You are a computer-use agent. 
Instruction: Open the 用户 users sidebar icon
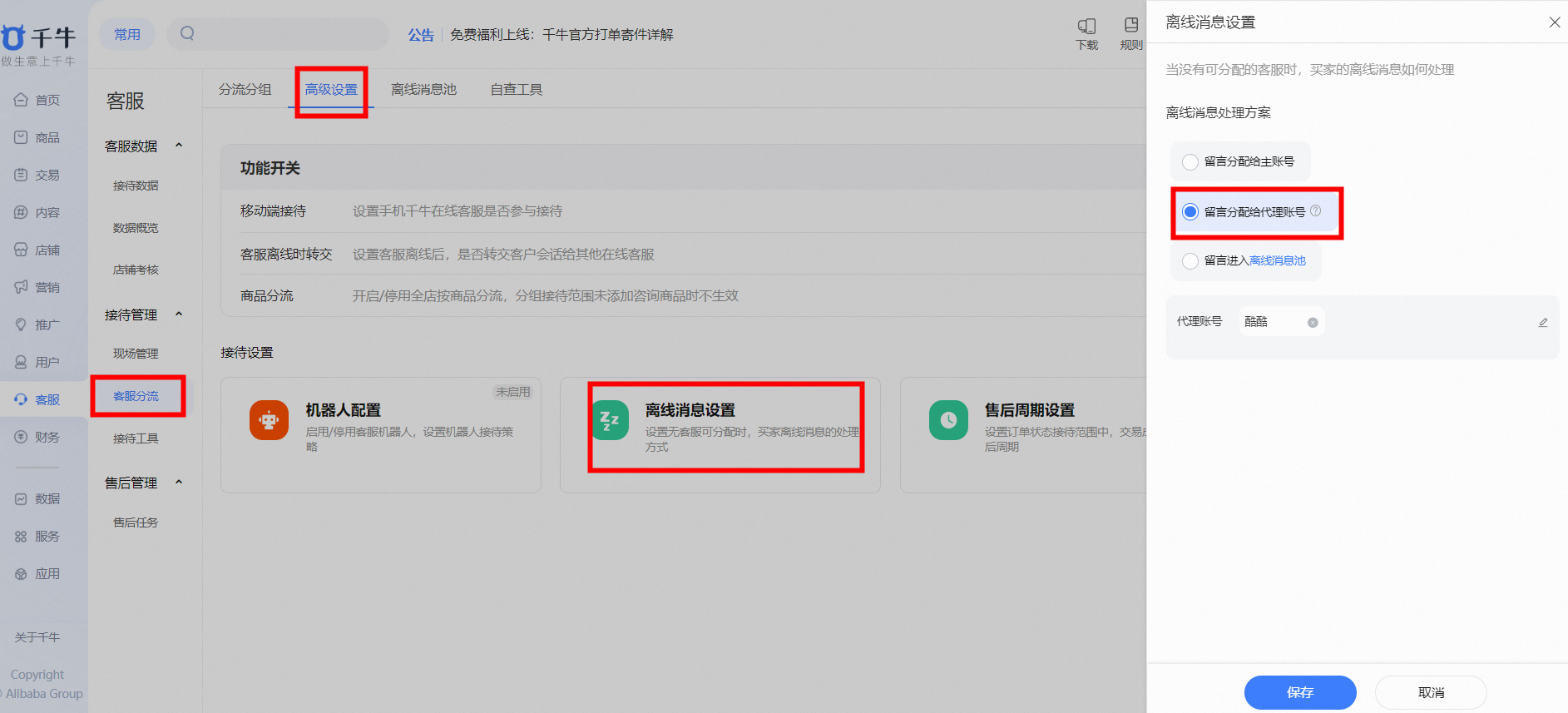(21, 362)
